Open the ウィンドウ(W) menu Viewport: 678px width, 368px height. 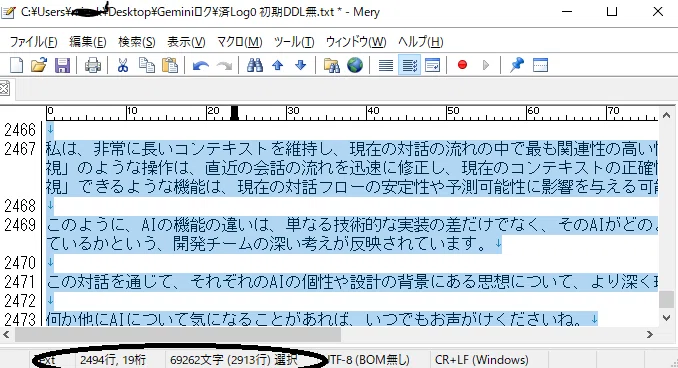(356, 42)
